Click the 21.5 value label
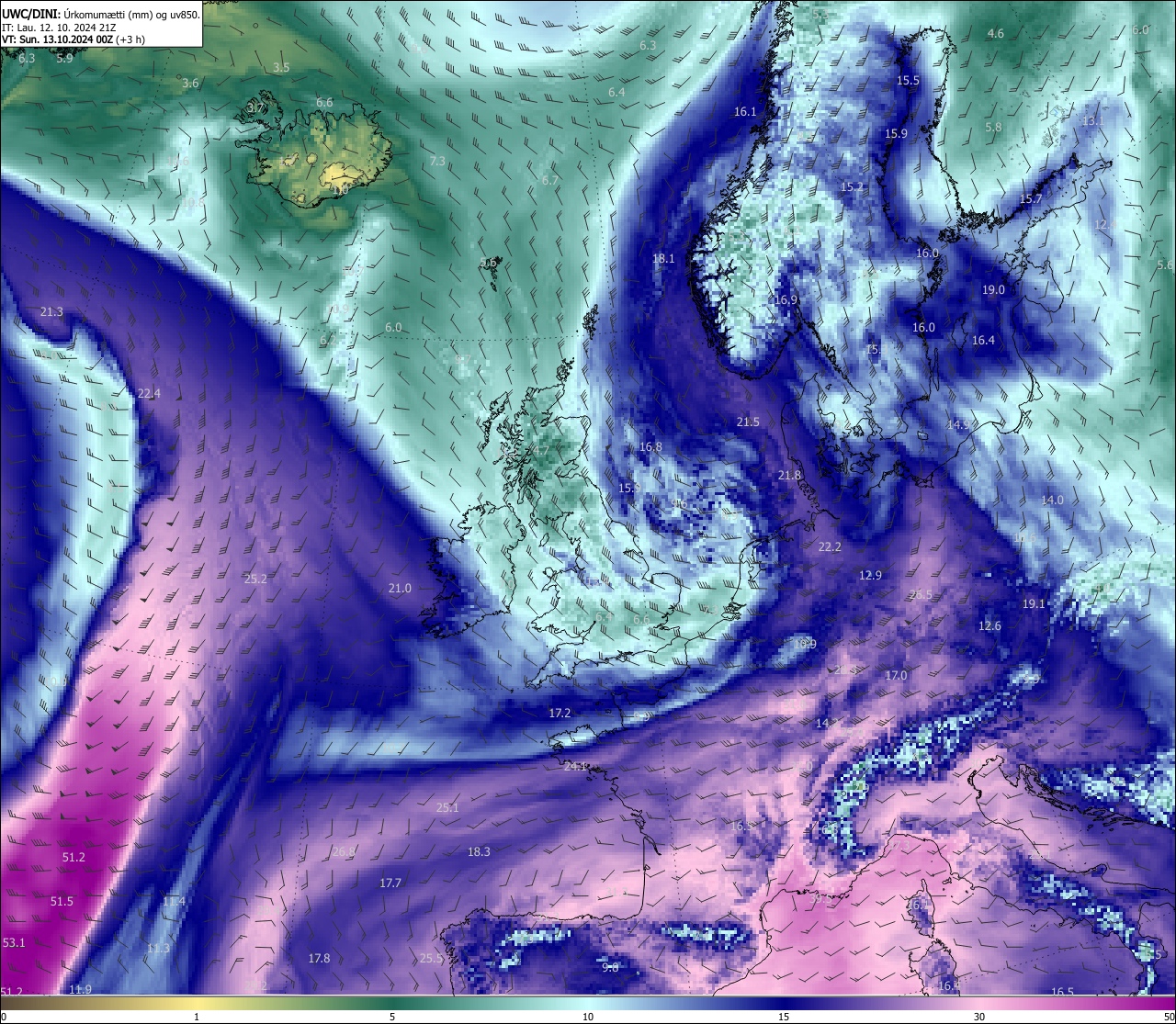 (748, 422)
